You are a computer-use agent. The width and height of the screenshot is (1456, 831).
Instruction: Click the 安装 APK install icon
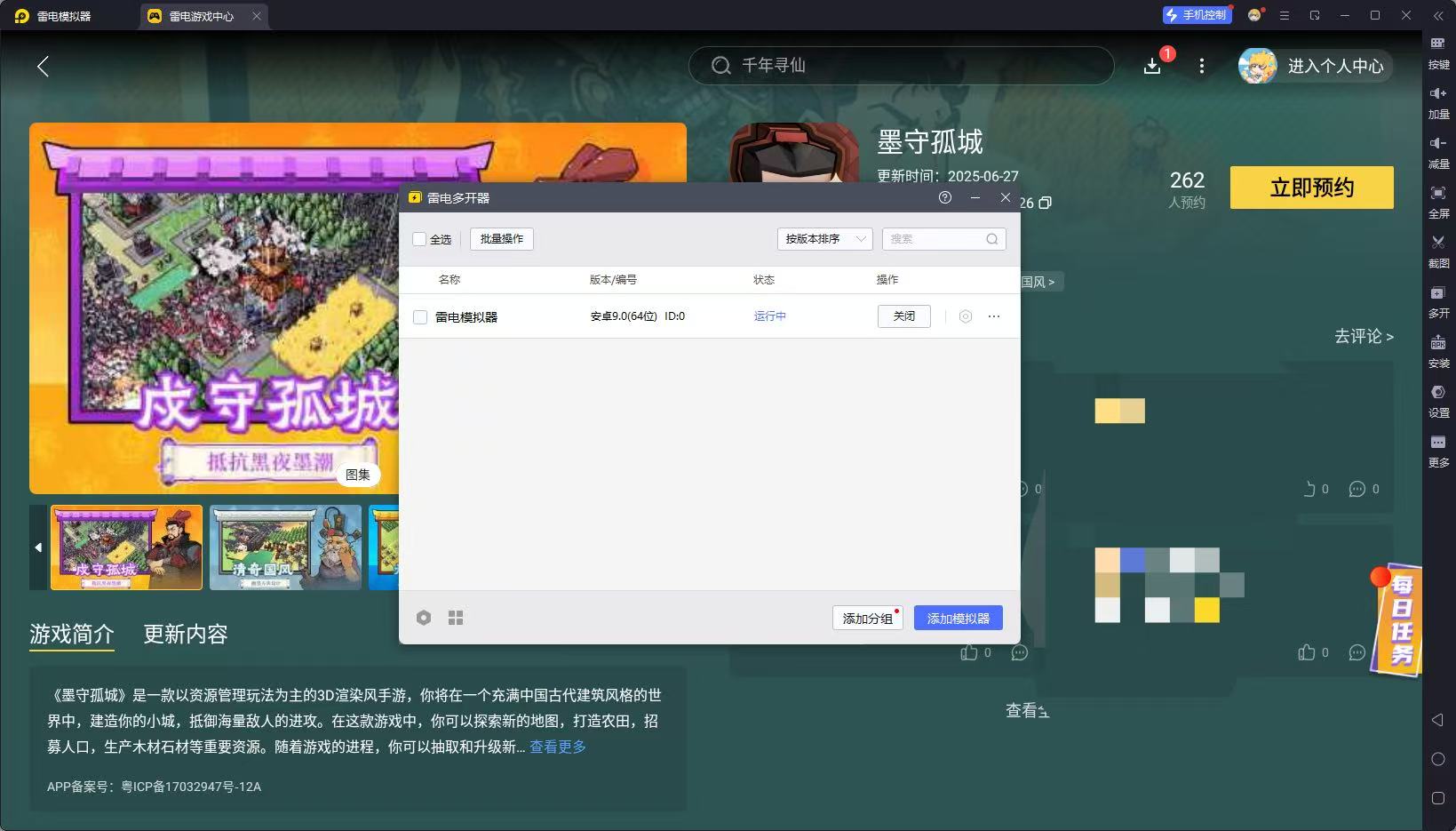tap(1438, 343)
